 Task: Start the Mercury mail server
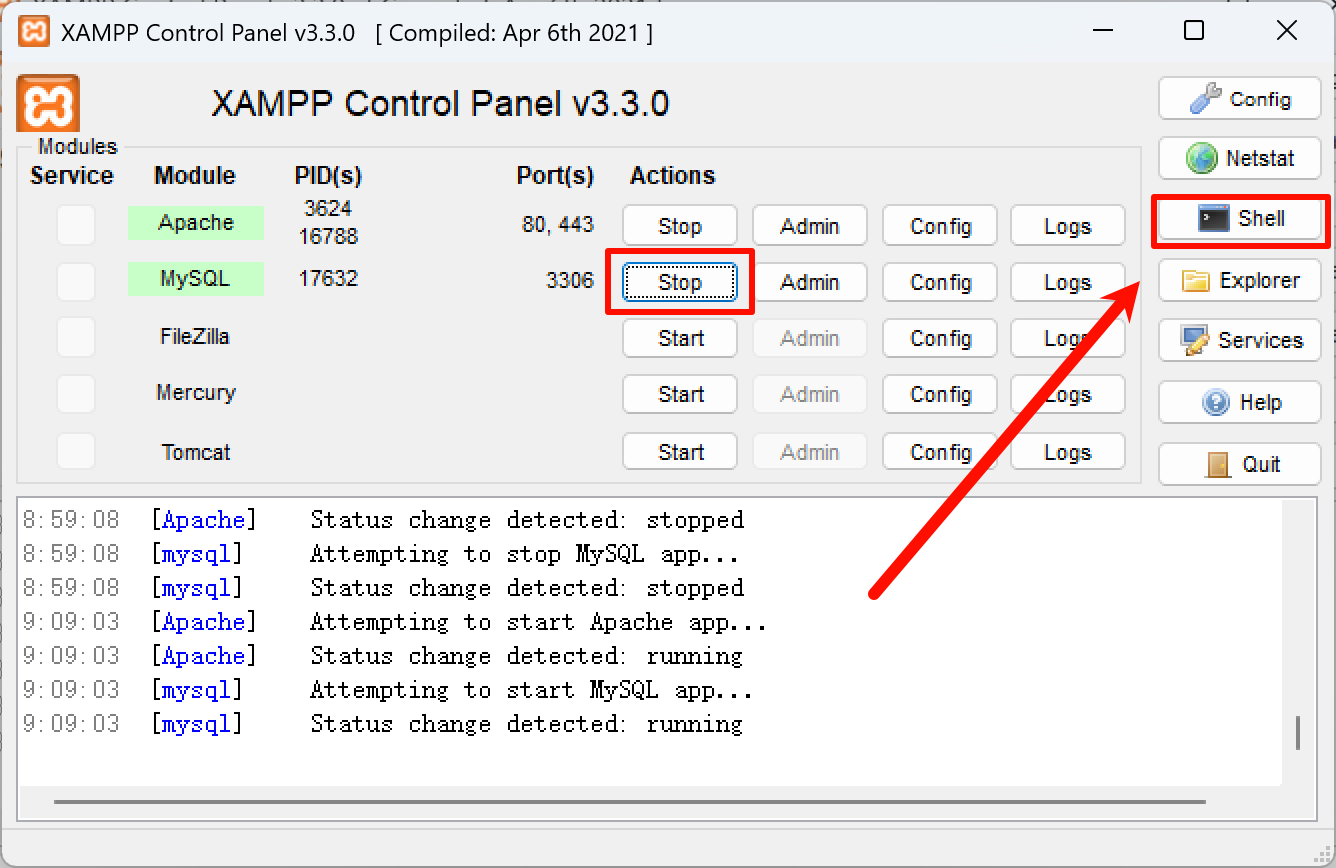(x=679, y=394)
